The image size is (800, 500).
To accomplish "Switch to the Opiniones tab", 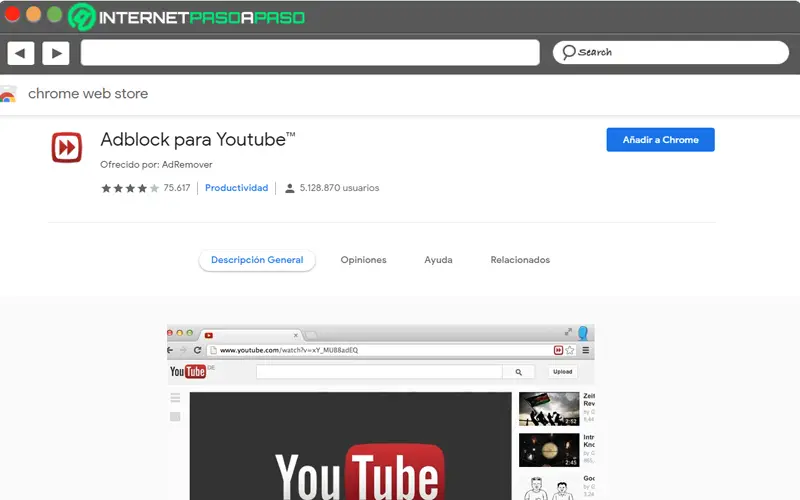I will 363,260.
